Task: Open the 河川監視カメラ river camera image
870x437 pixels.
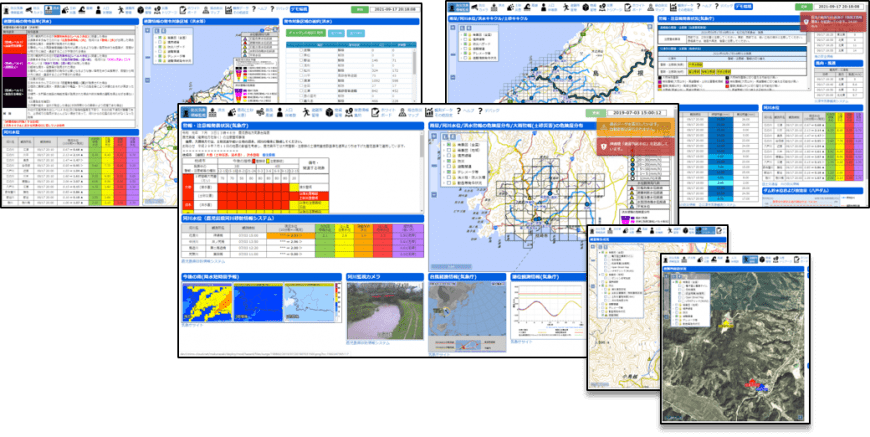Action: [385, 311]
